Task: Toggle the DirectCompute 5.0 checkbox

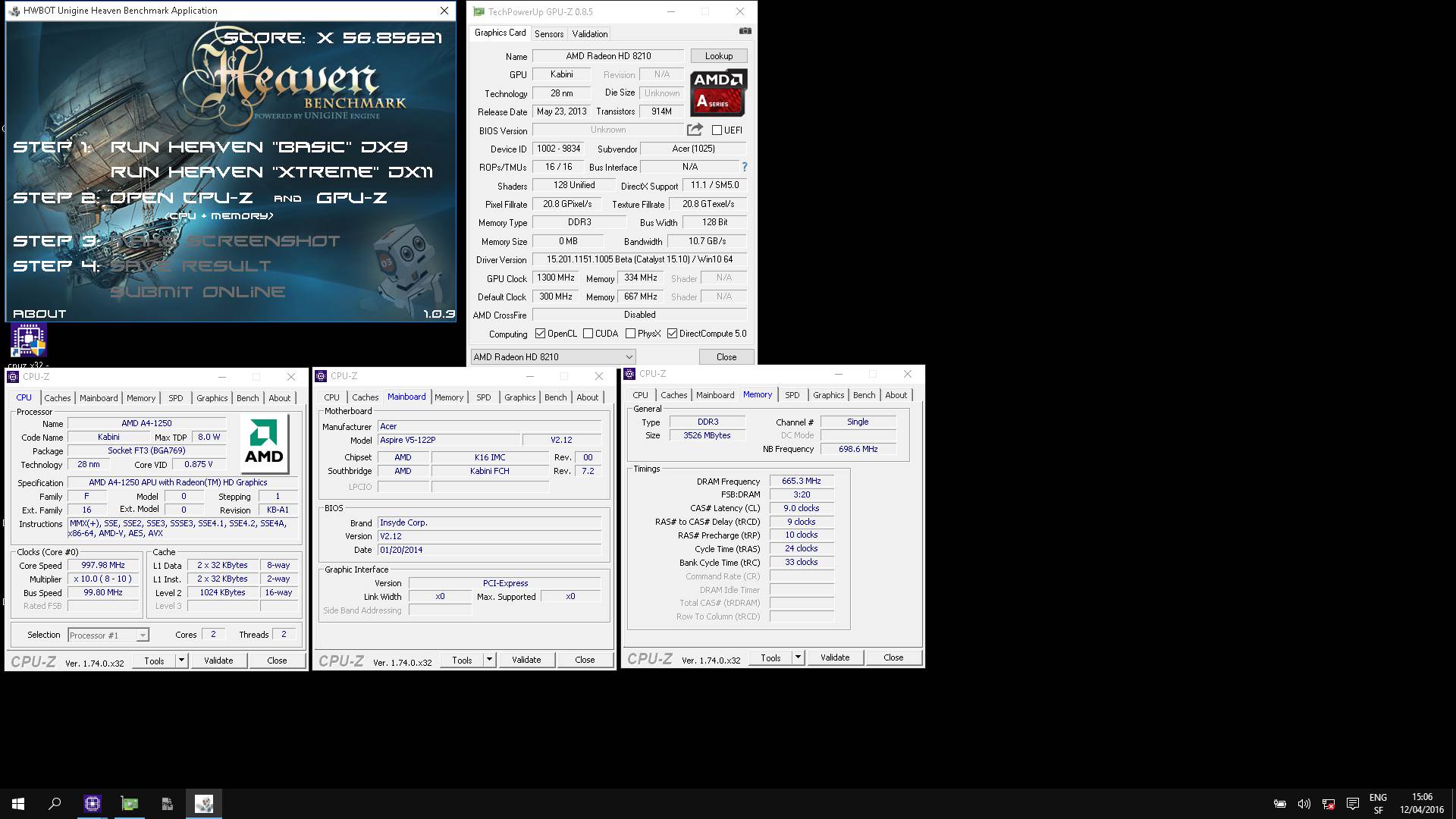Action: pyautogui.click(x=672, y=334)
